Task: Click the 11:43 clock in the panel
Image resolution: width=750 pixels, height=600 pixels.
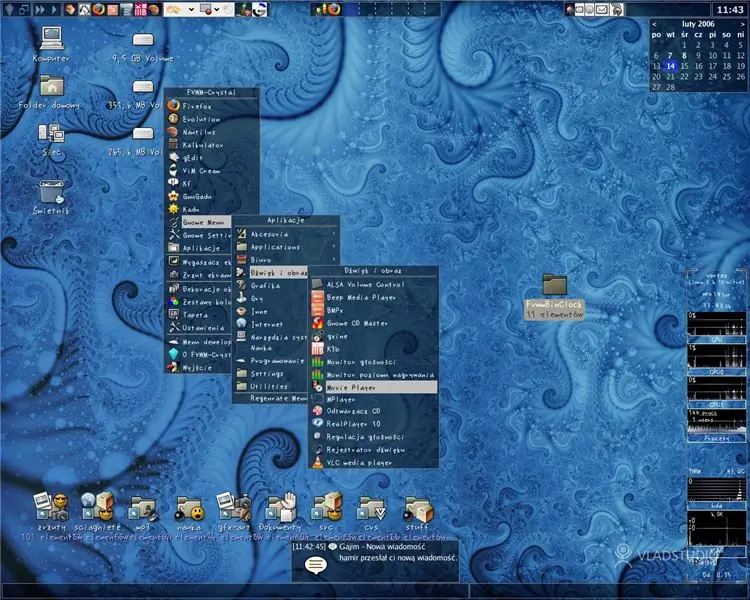Action: coord(730,10)
